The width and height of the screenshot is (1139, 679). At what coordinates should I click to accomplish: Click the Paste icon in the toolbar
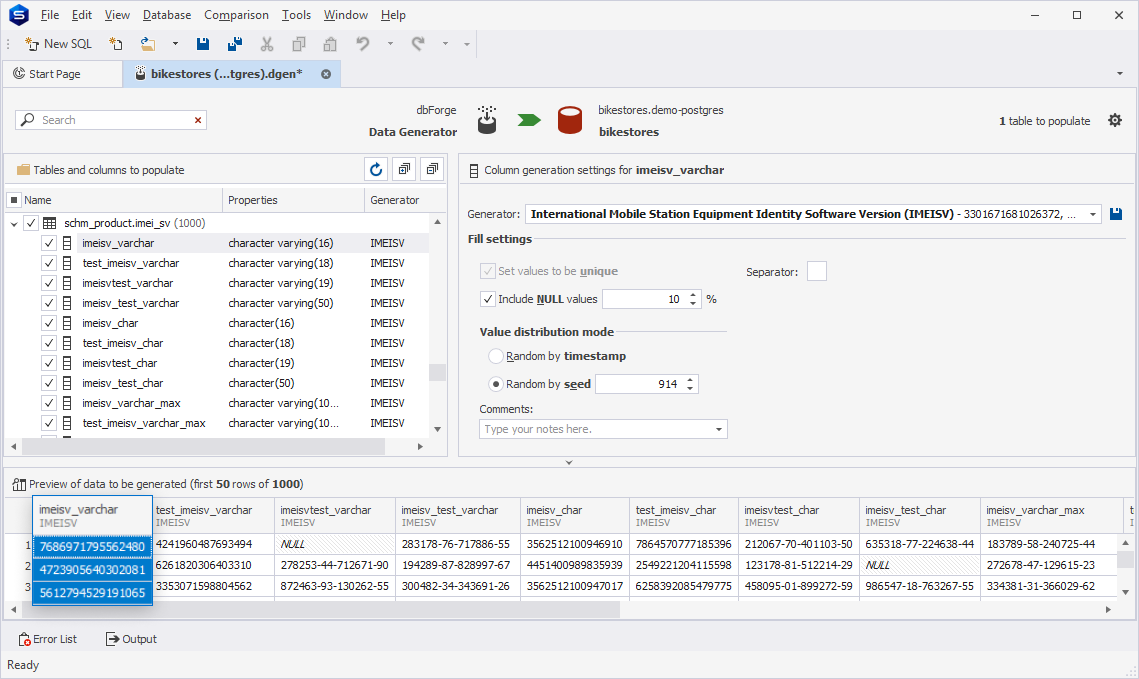pyautogui.click(x=330, y=44)
